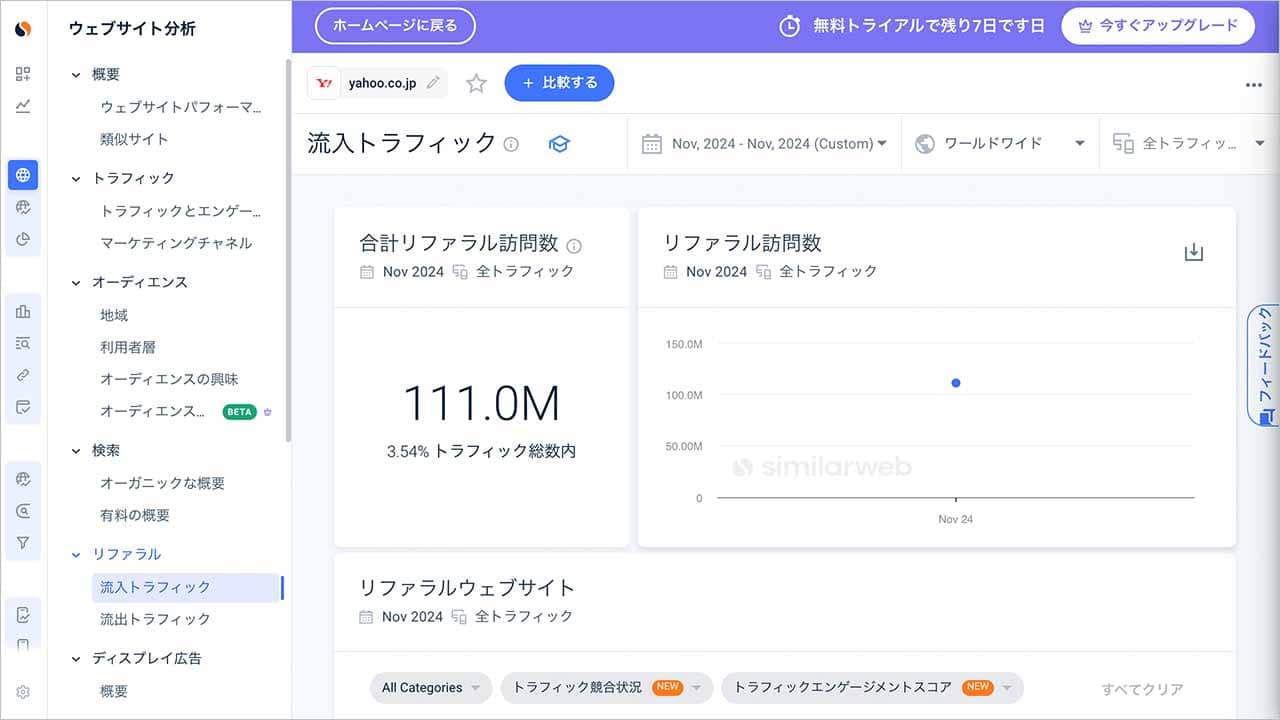Collapse the 検索 section
Image resolution: width=1280 pixels, height=720 pixels.
click(x=75, y=451)
